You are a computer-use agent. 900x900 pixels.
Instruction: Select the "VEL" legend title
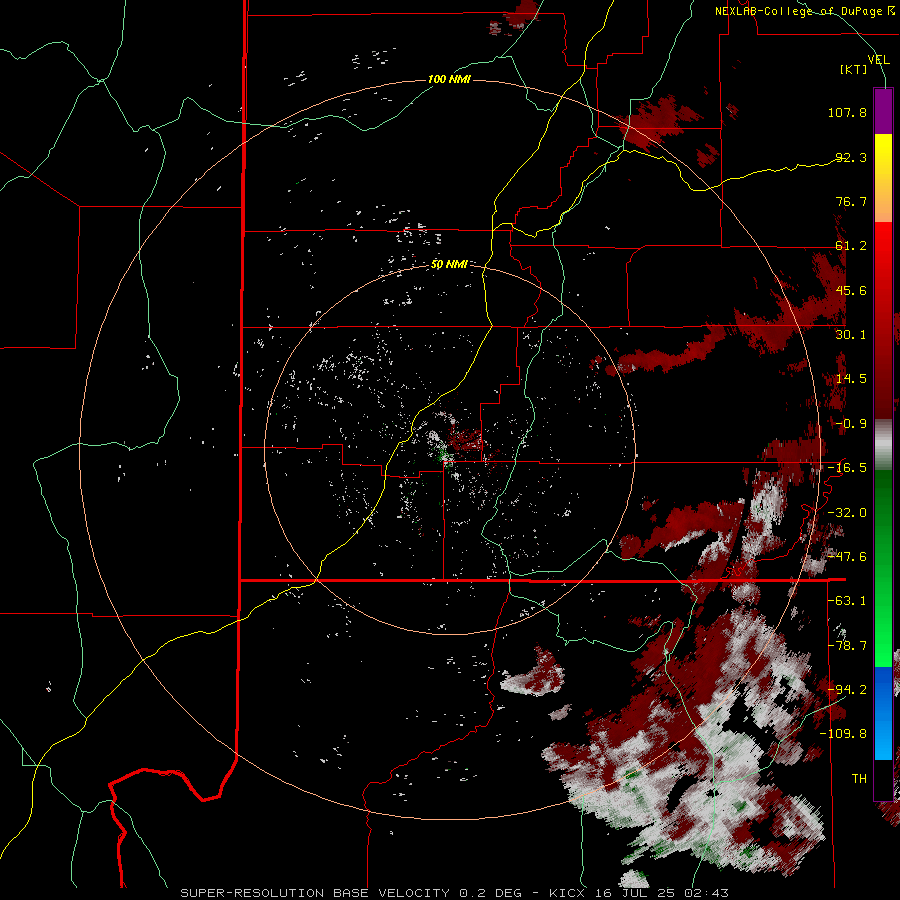[878, 59]
